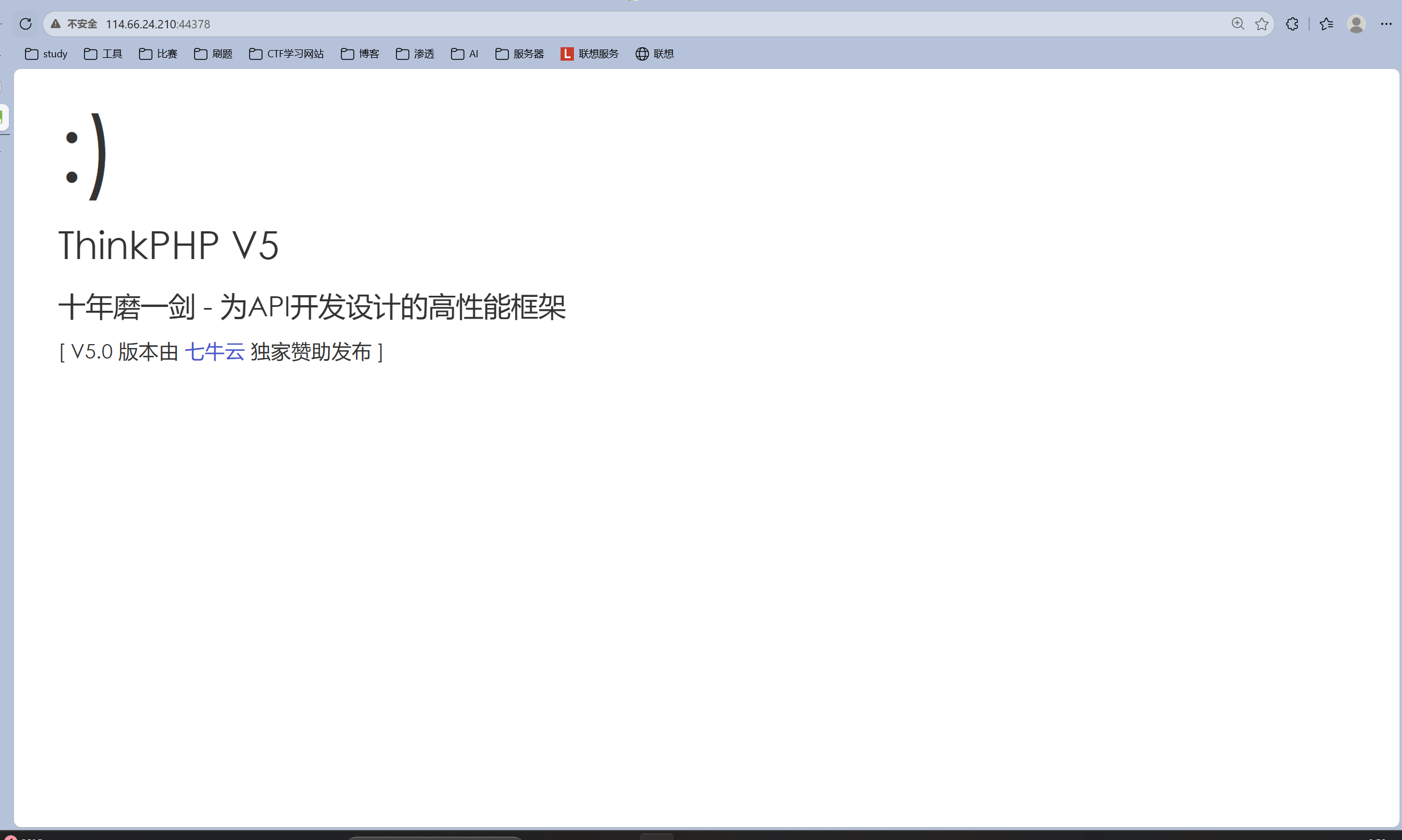The height and width of the screenshot is (840, 1402).
Task: Follow the 七牛云 hyperlink
Action: pyautogui.click(x=215, y=351)
